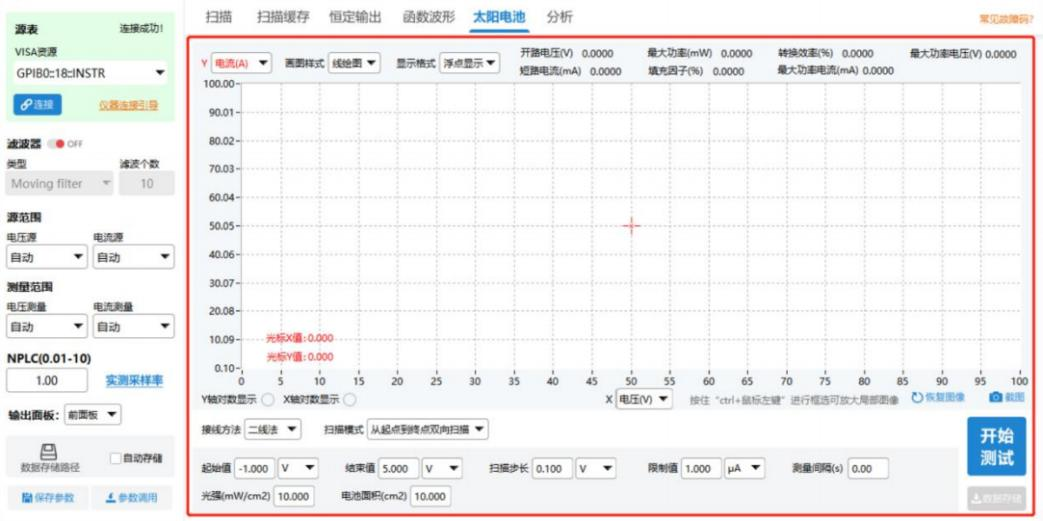
Task: Select the 太阳电池 tab
Action: 500,17
